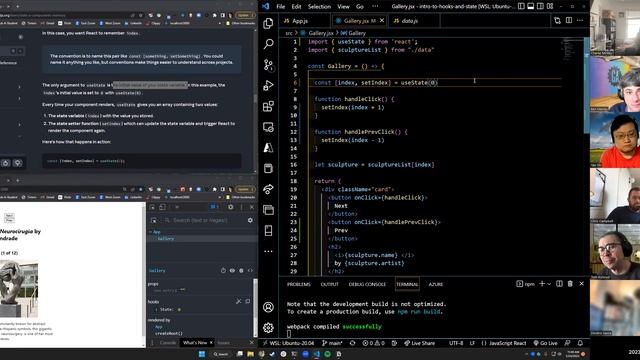
Task: Open the Edit menu
Action: point(296,6)
